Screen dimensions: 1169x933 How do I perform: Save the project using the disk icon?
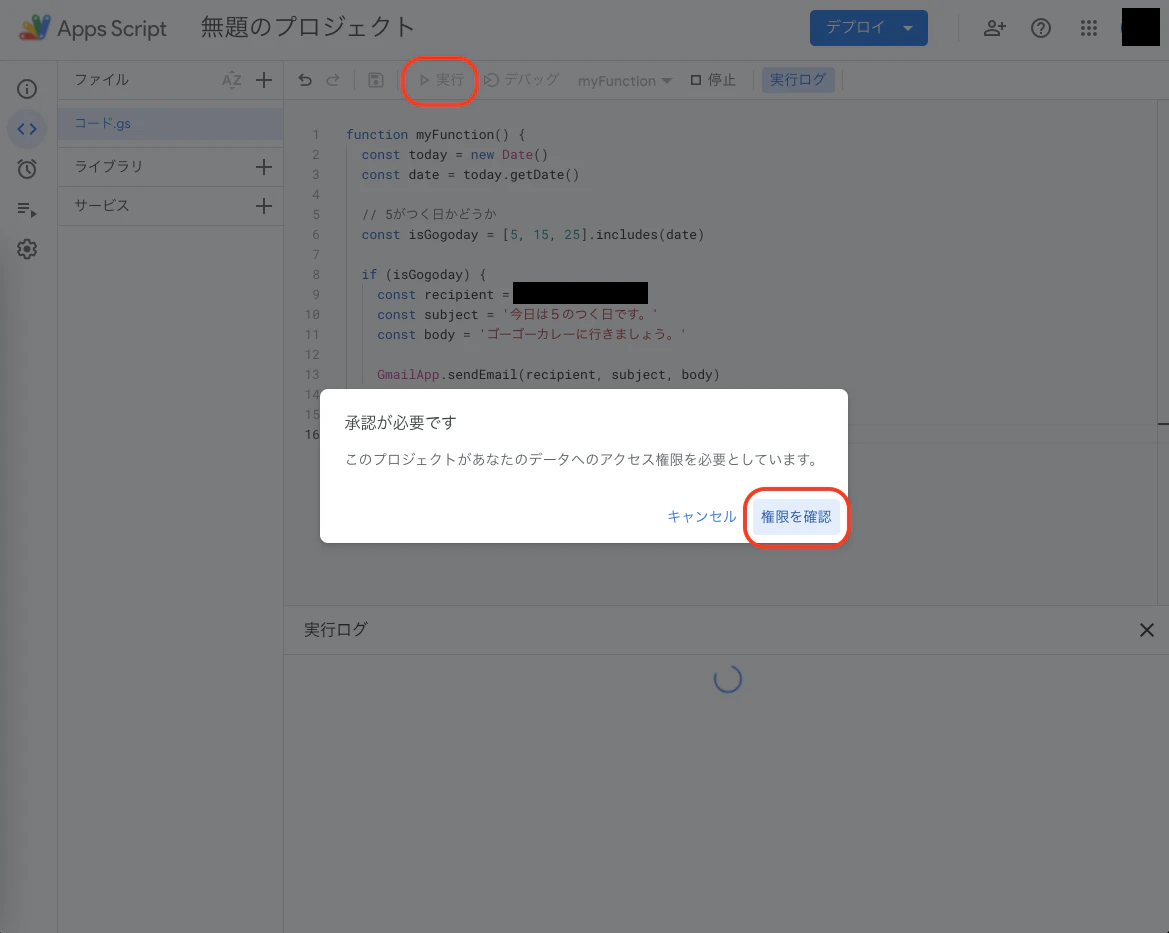pyautogui.click(x=375, y=79)
